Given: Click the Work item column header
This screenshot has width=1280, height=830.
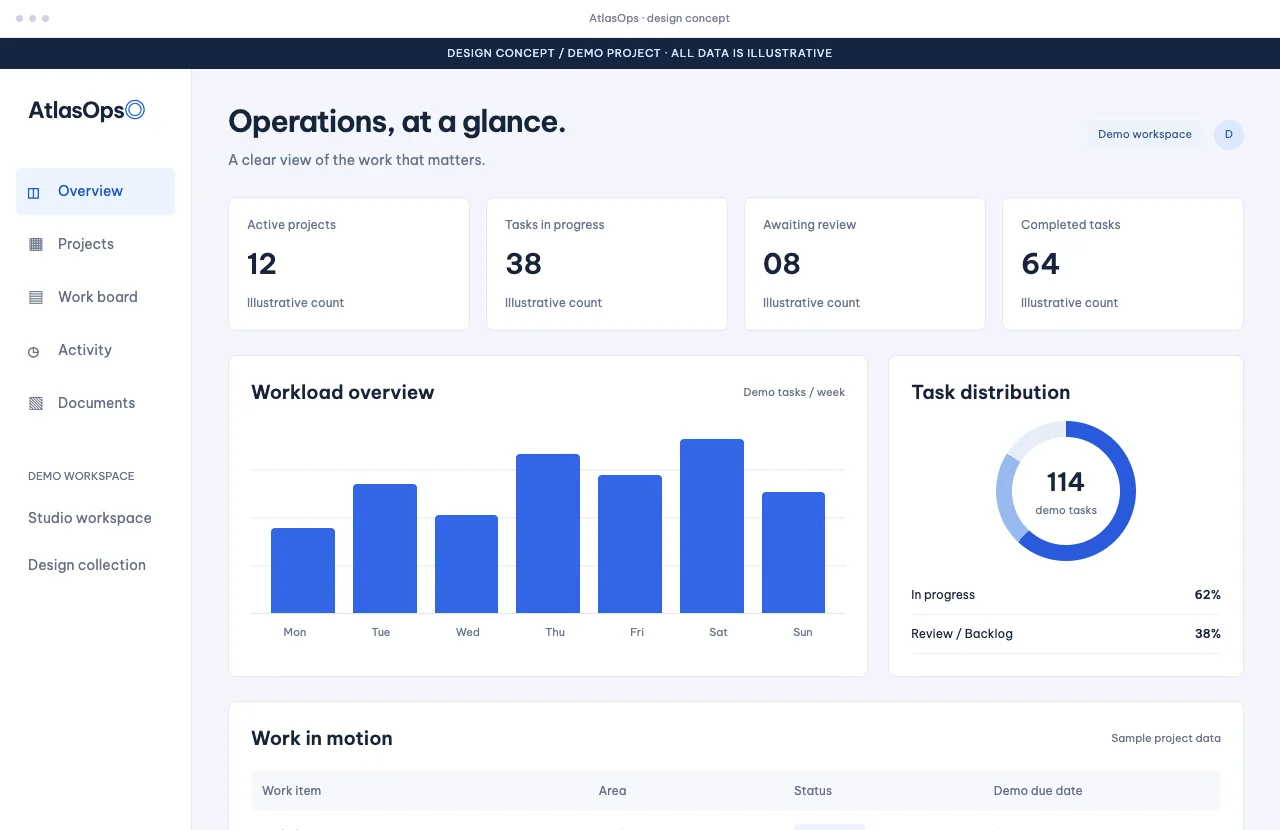Looking at the screenshot, I should click(292, 791).
